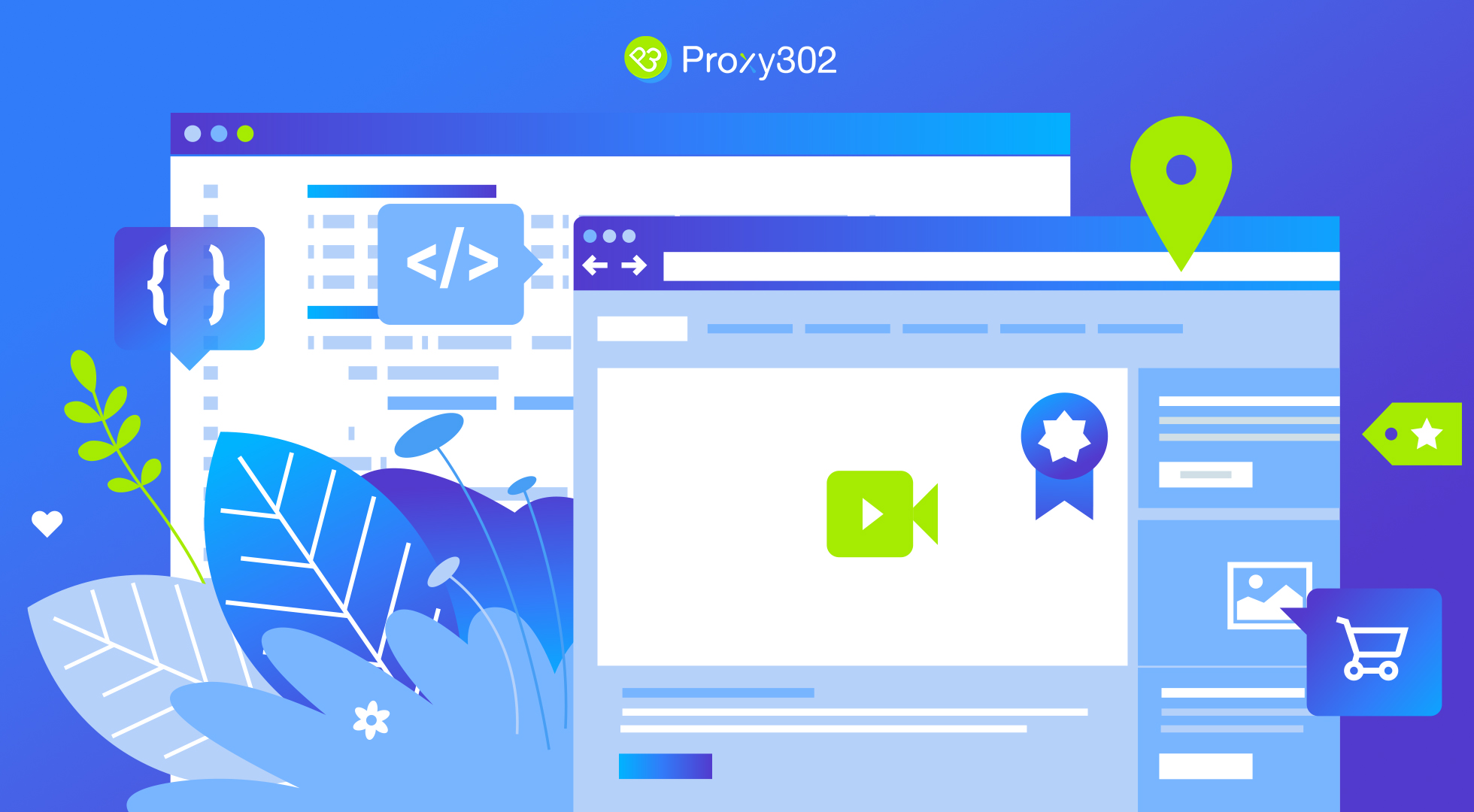Click the browser navigation arrows icon
1474x812 pixels.
[614, 271]
